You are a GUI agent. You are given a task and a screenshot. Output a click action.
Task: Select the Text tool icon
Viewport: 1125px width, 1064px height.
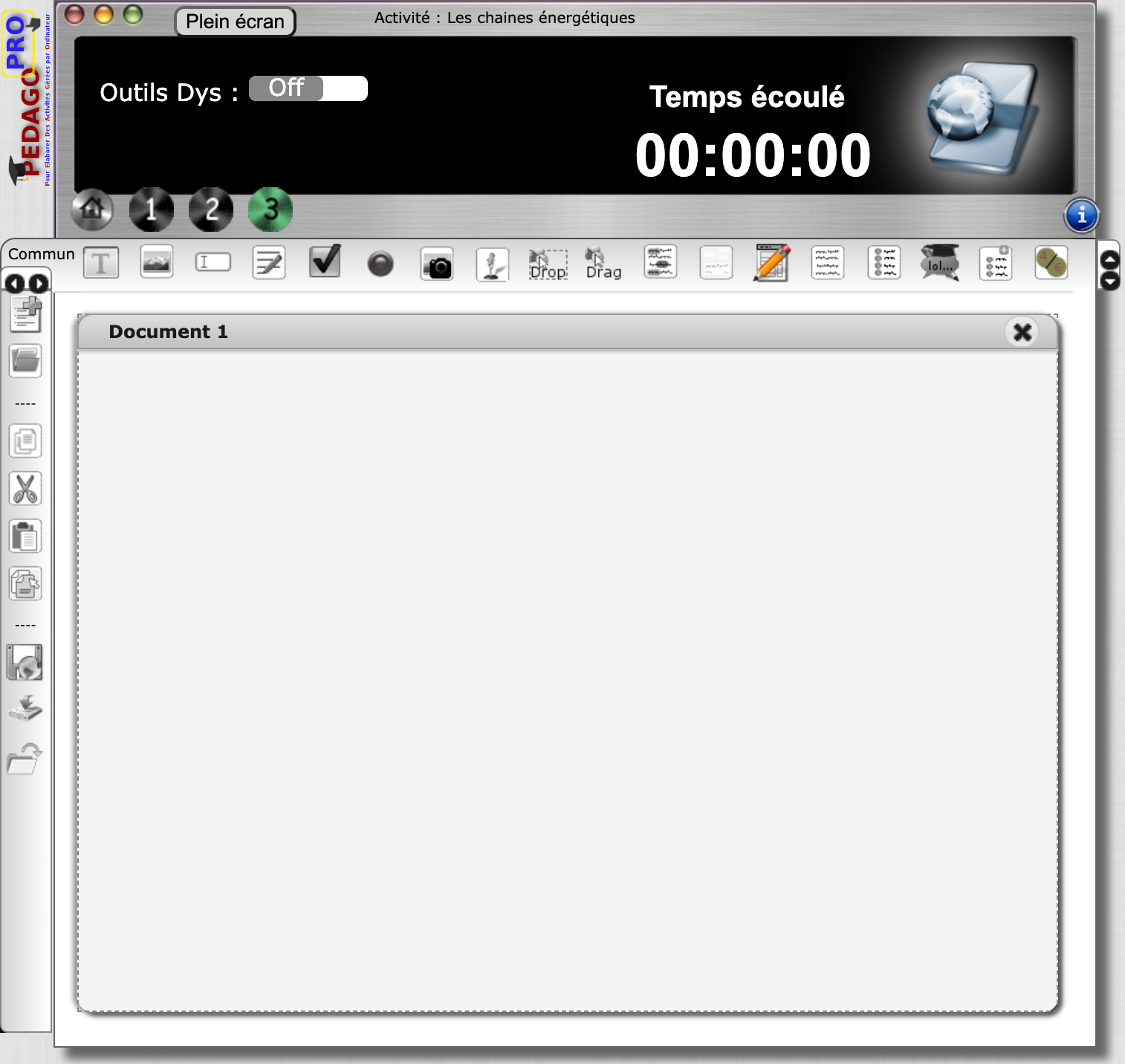coord(101,263)
